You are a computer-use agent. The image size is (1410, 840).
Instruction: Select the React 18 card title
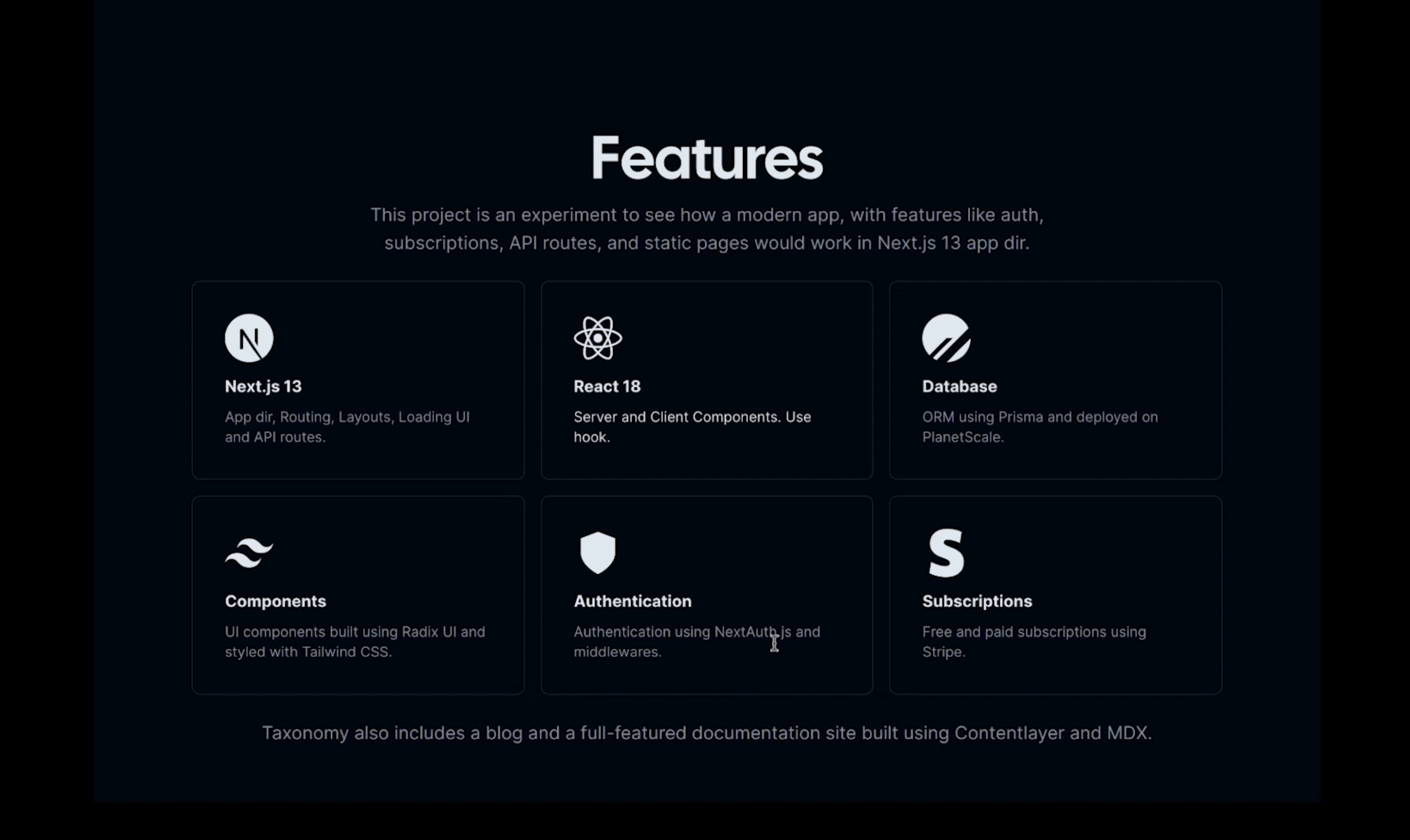coord(607,387)
